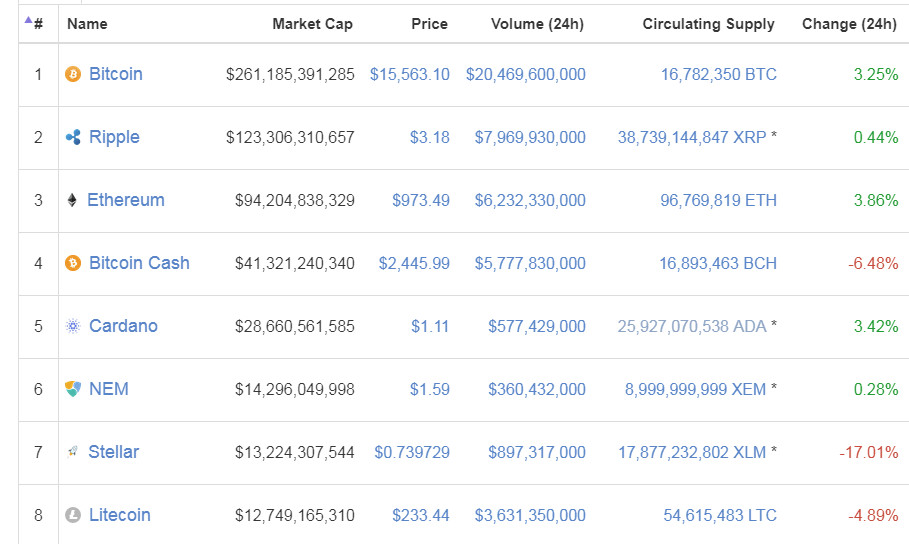Click the NEM shield logo icon
This screenshot has width=909, height=544.
click(73, 389)
